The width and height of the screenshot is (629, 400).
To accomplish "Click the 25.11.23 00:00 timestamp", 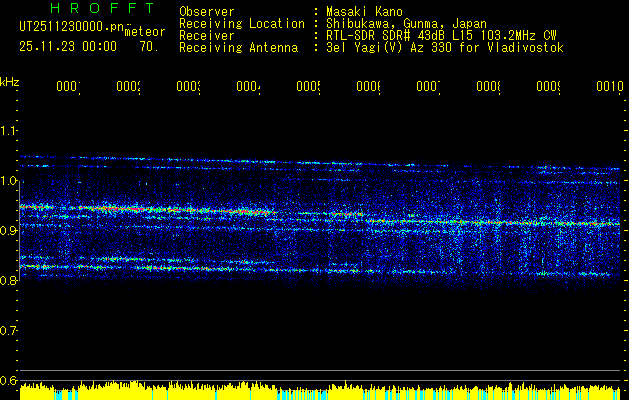I will pyautogui.click(x=68, y=47).
